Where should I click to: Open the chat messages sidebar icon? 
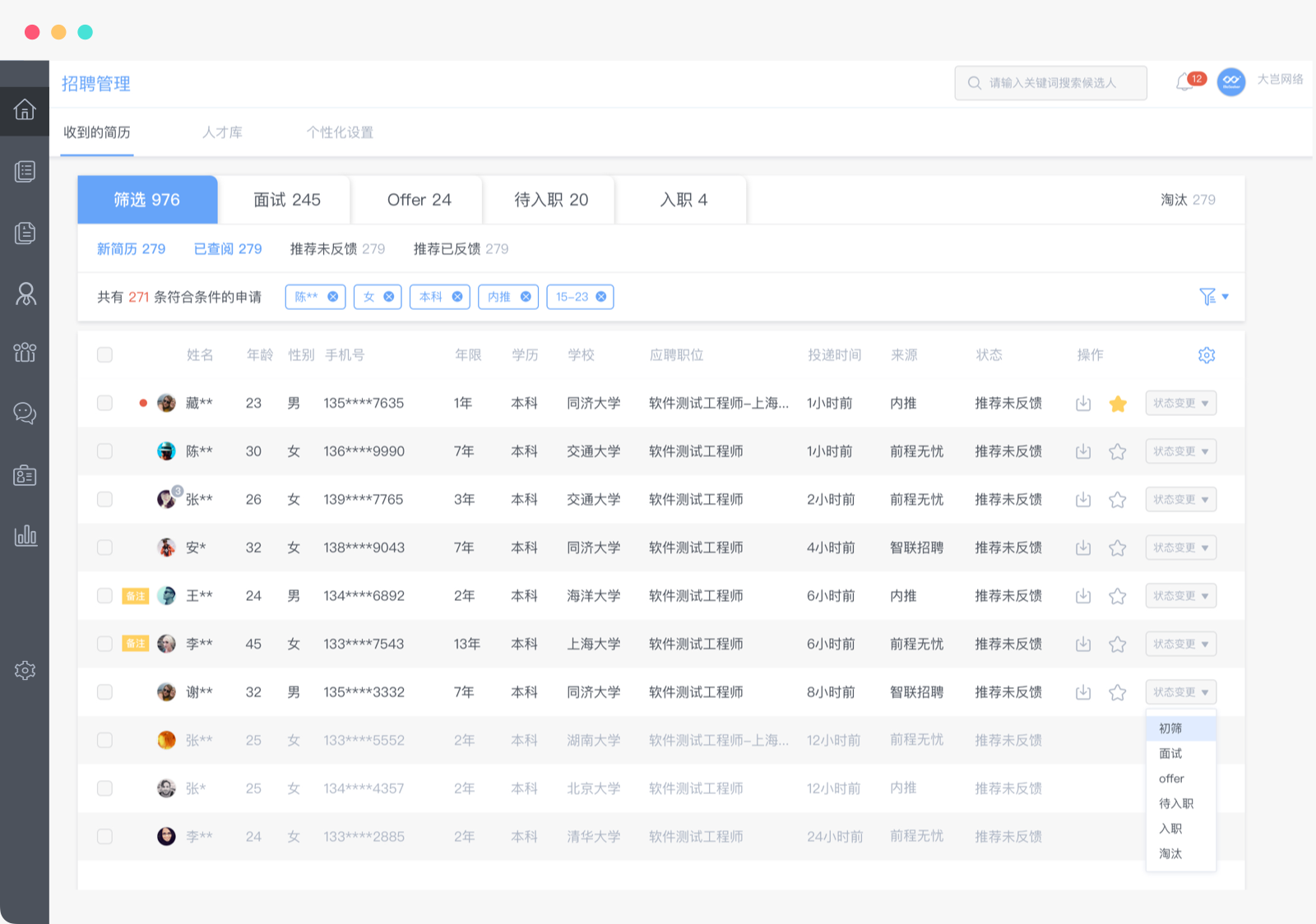[x=25, y=413]
